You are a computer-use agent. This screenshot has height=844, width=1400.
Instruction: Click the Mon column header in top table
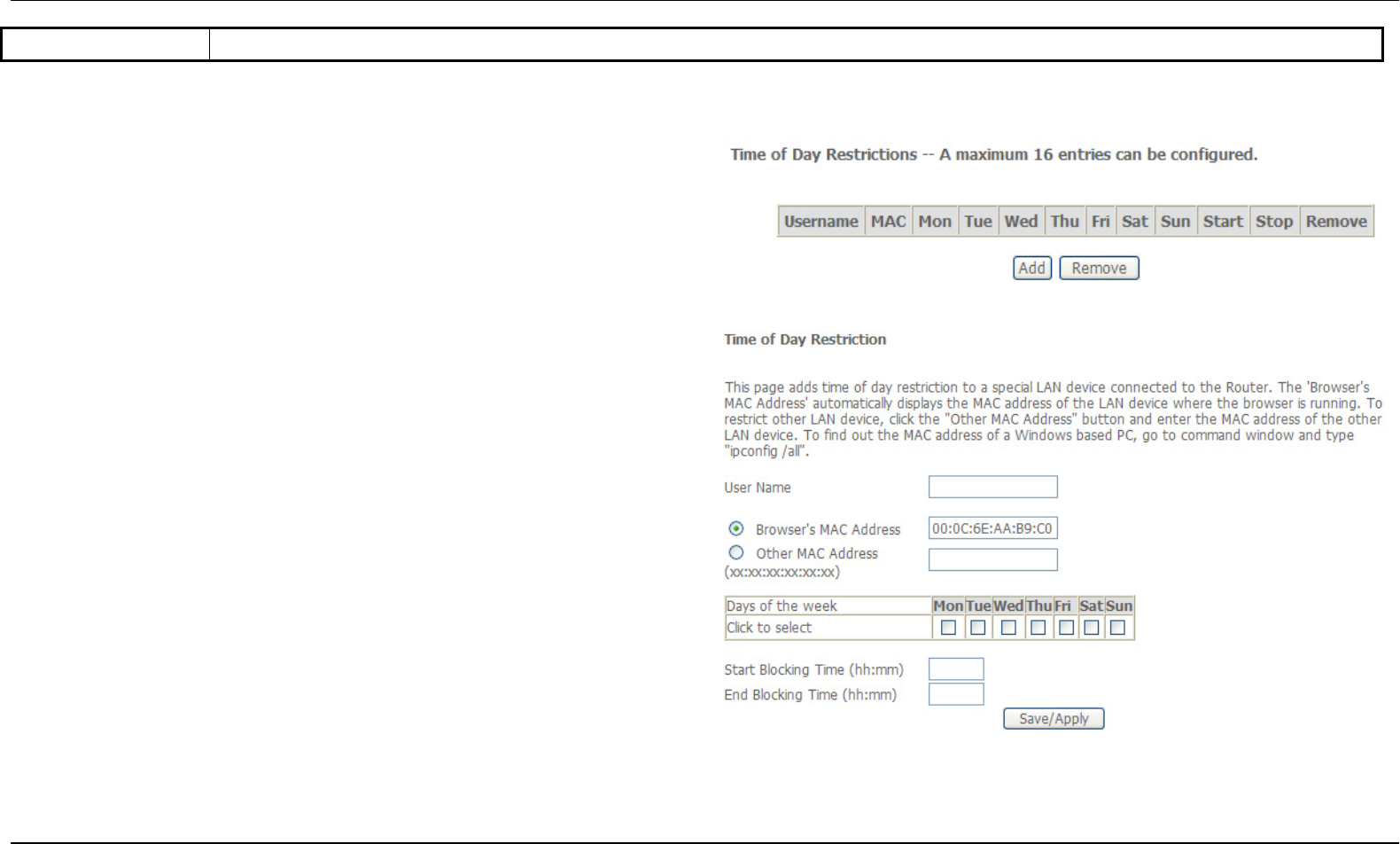click(935, 221)
